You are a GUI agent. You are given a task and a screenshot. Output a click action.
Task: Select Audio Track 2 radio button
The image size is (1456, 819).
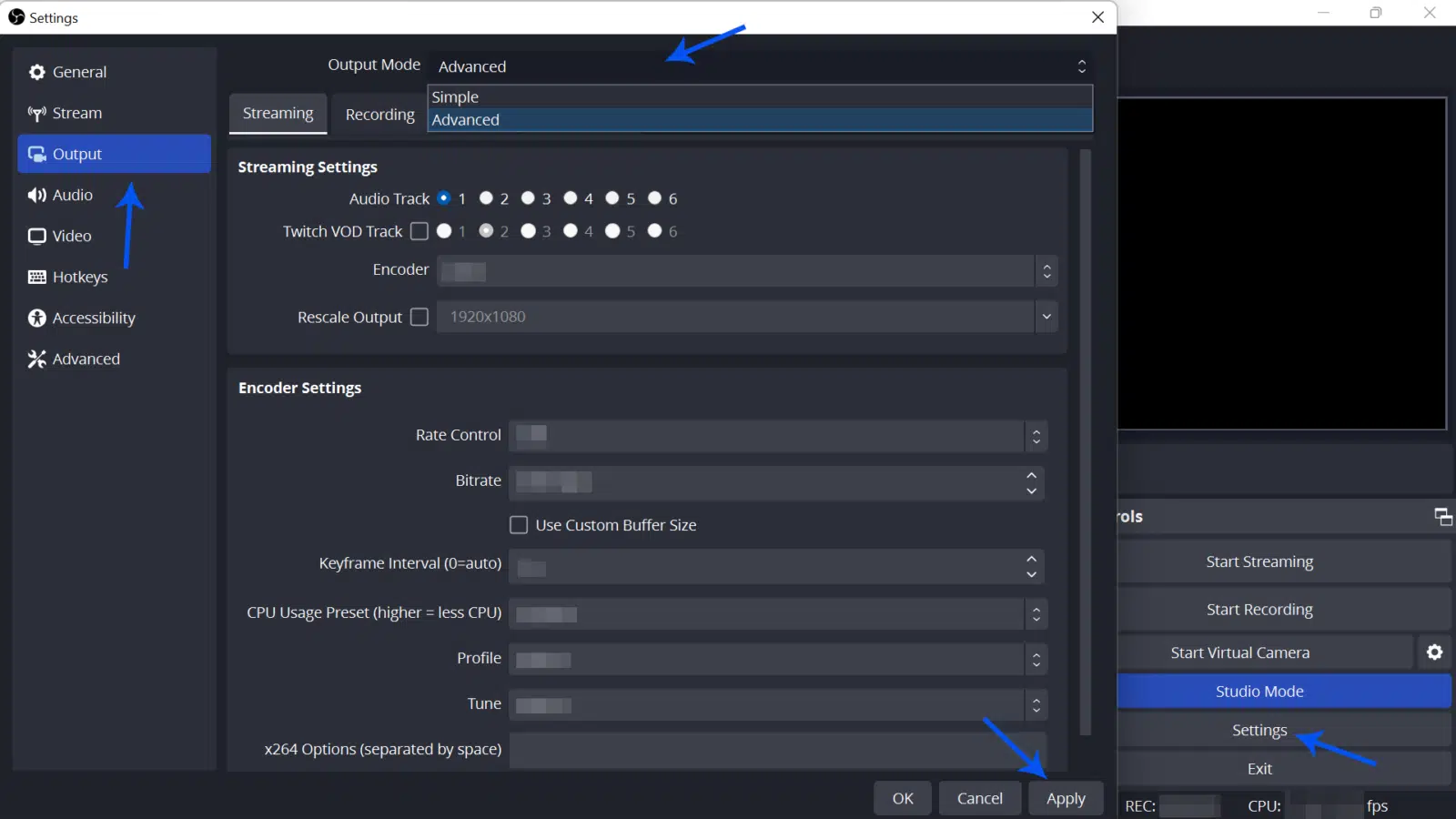486,197
